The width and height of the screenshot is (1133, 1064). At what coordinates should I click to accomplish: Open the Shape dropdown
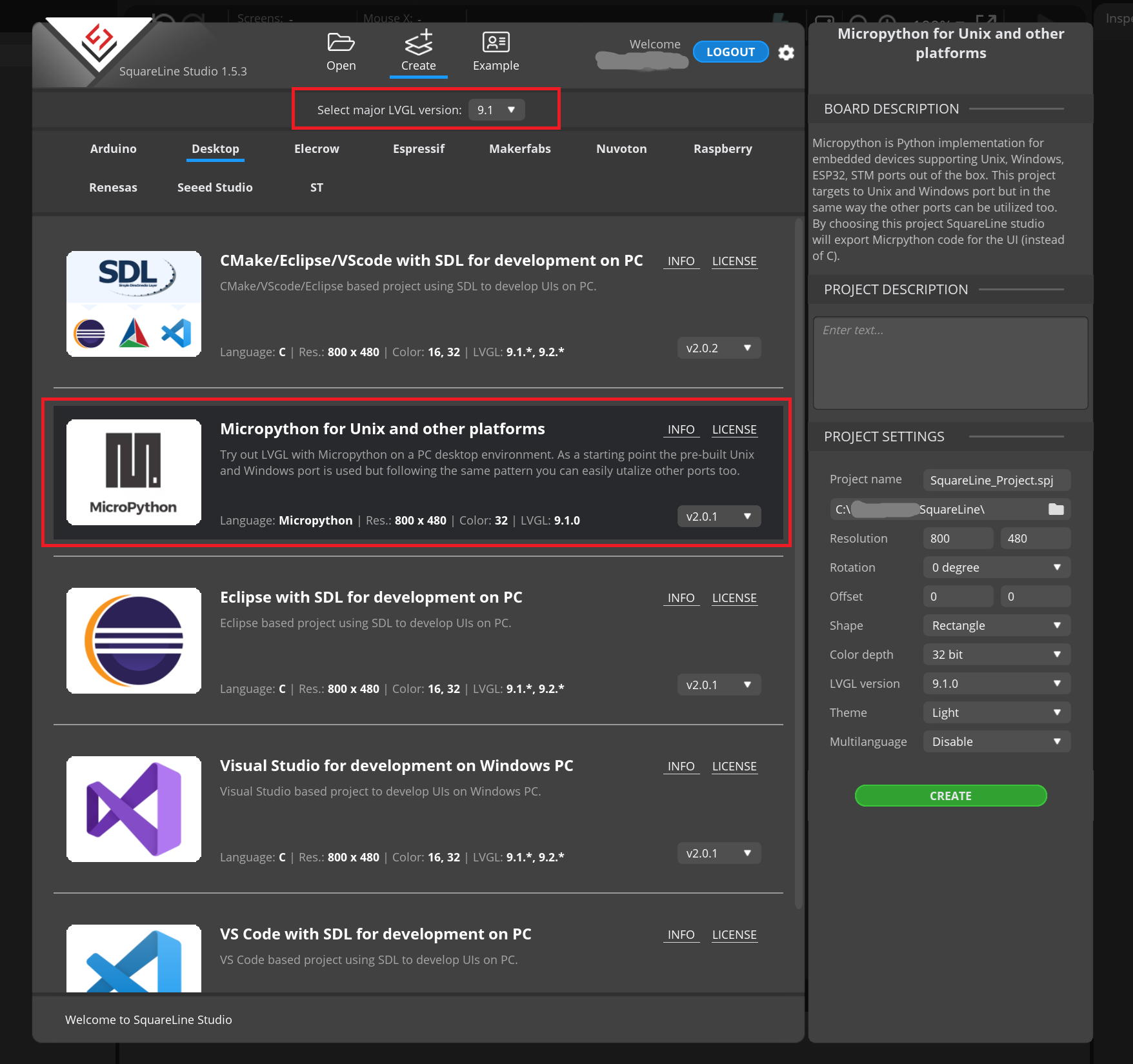(x=997, y=625)
